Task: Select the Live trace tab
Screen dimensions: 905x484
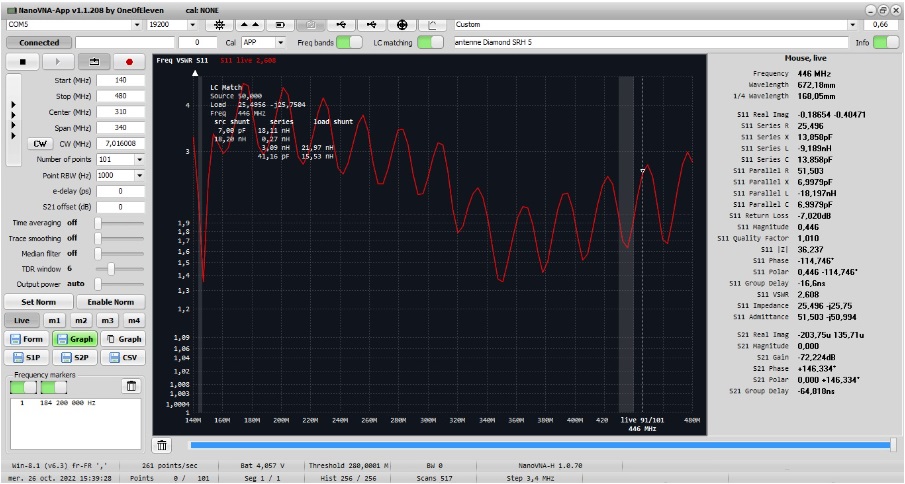Action: [x=22, y=320]
